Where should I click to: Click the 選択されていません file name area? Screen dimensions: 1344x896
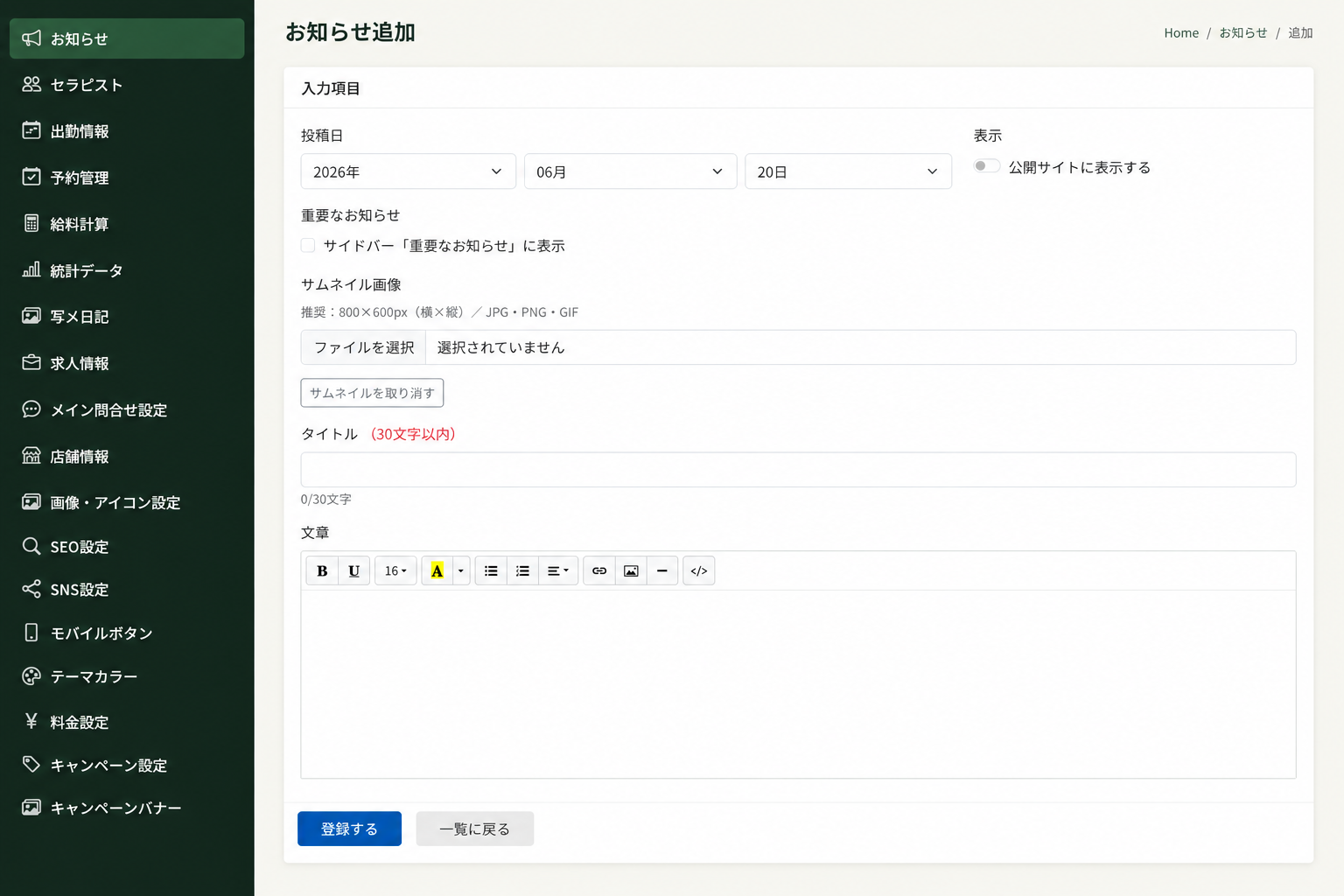click(860, 347)
